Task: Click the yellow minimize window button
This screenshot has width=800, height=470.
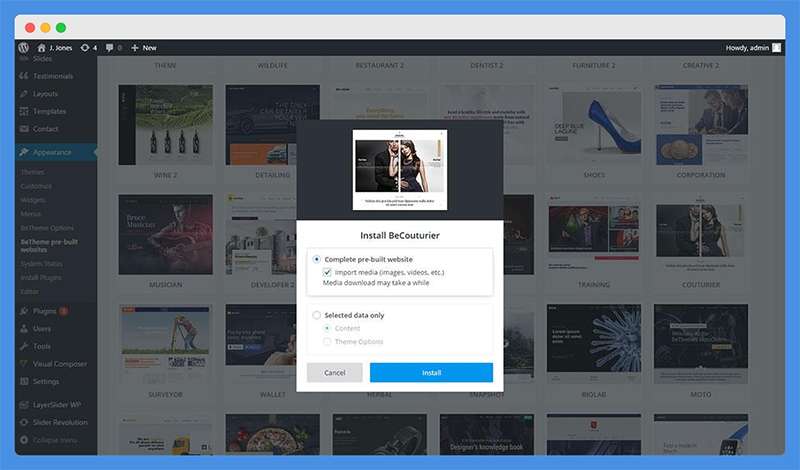Action: 45,28
